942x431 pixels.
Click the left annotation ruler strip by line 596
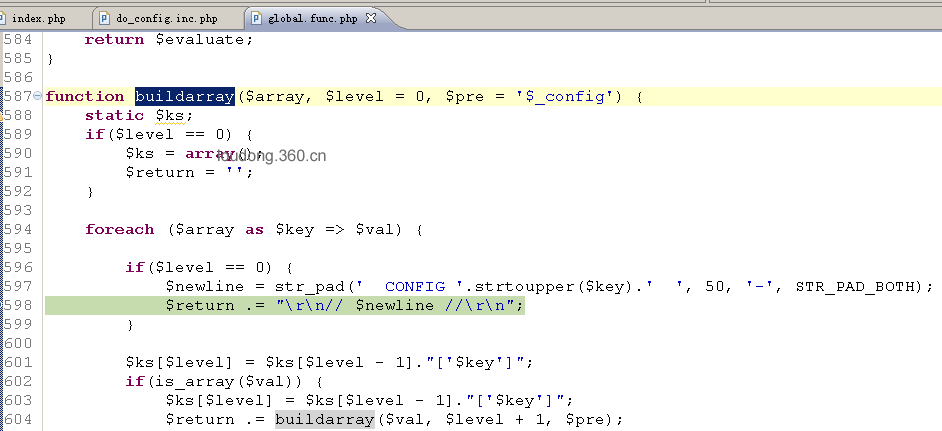click(2, 267)
